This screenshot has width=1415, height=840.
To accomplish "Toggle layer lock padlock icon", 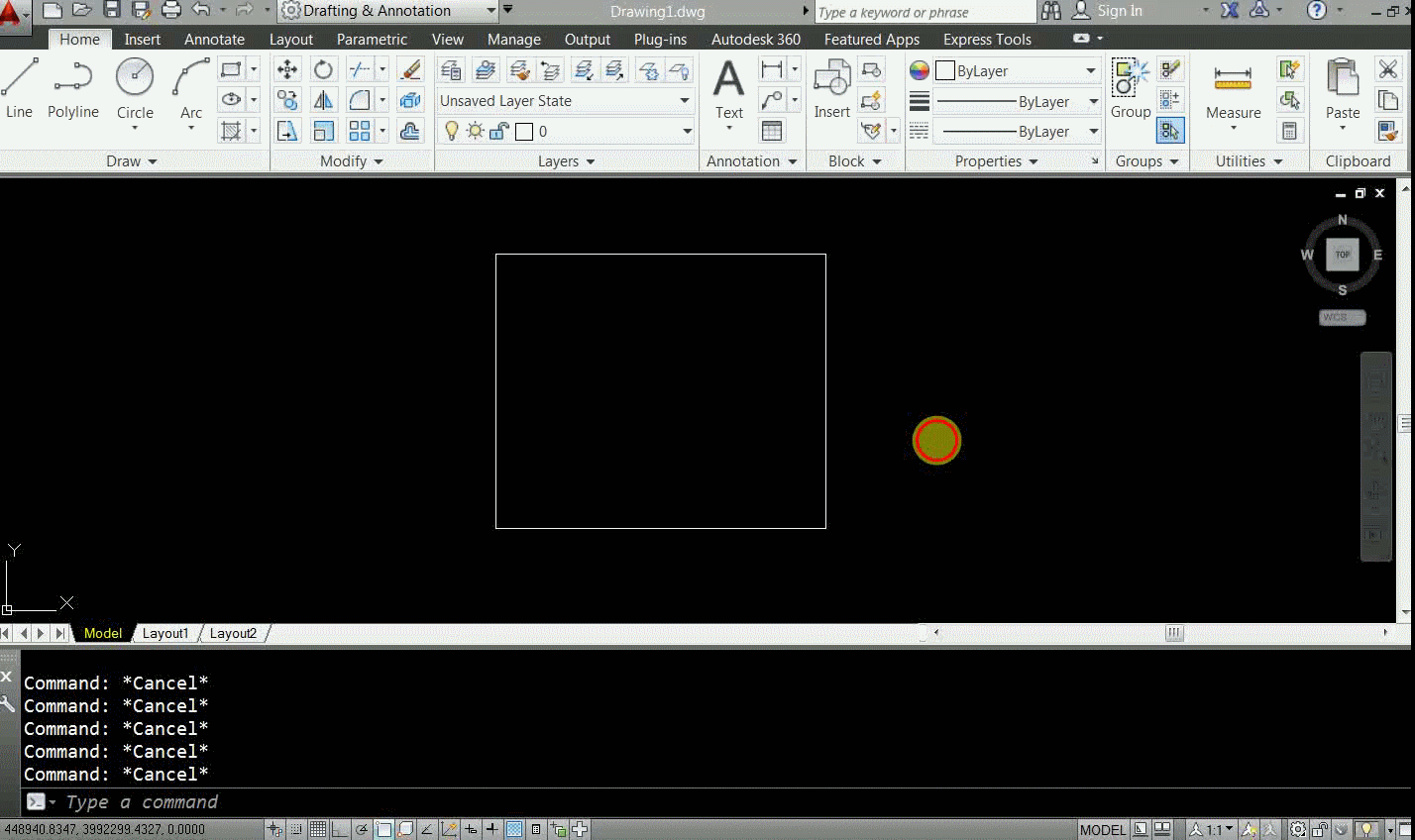I will (498, 131).
